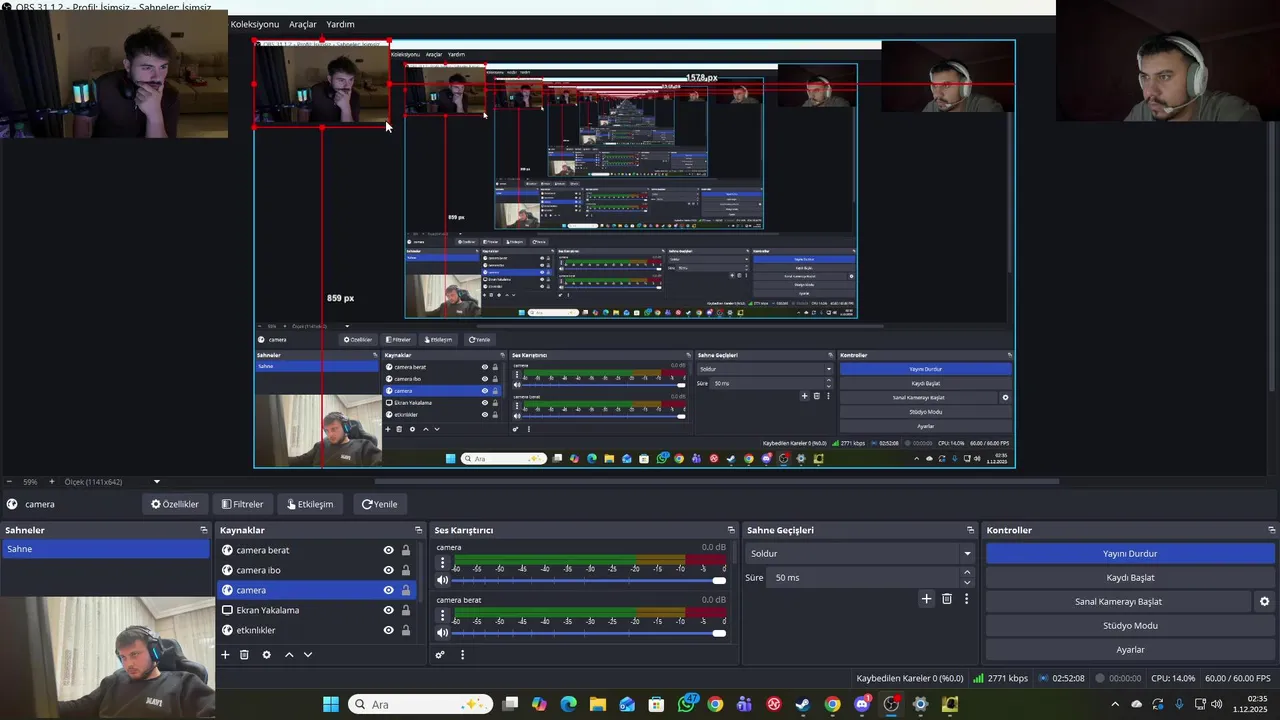Hide the camera berat source
This screenshot has width=1280, height=720.
tap(388, 550)
